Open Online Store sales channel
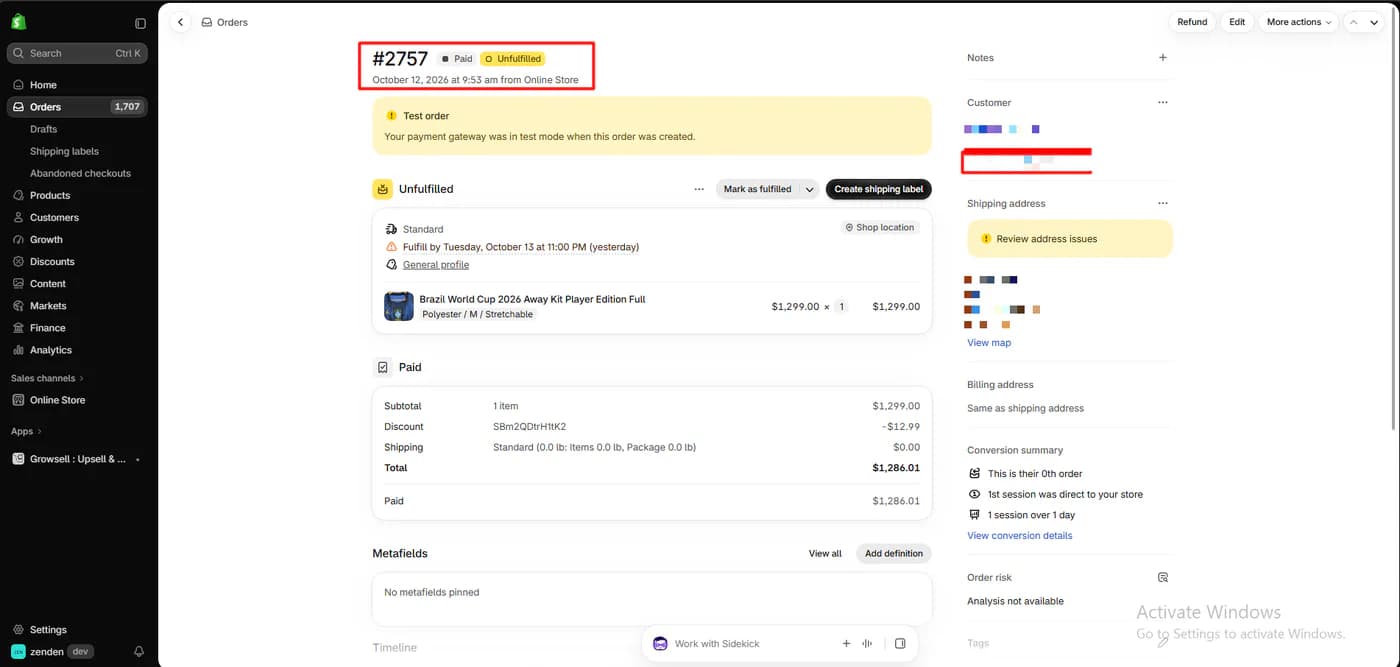Screen dimensions: 1400x667 point(57,400)
